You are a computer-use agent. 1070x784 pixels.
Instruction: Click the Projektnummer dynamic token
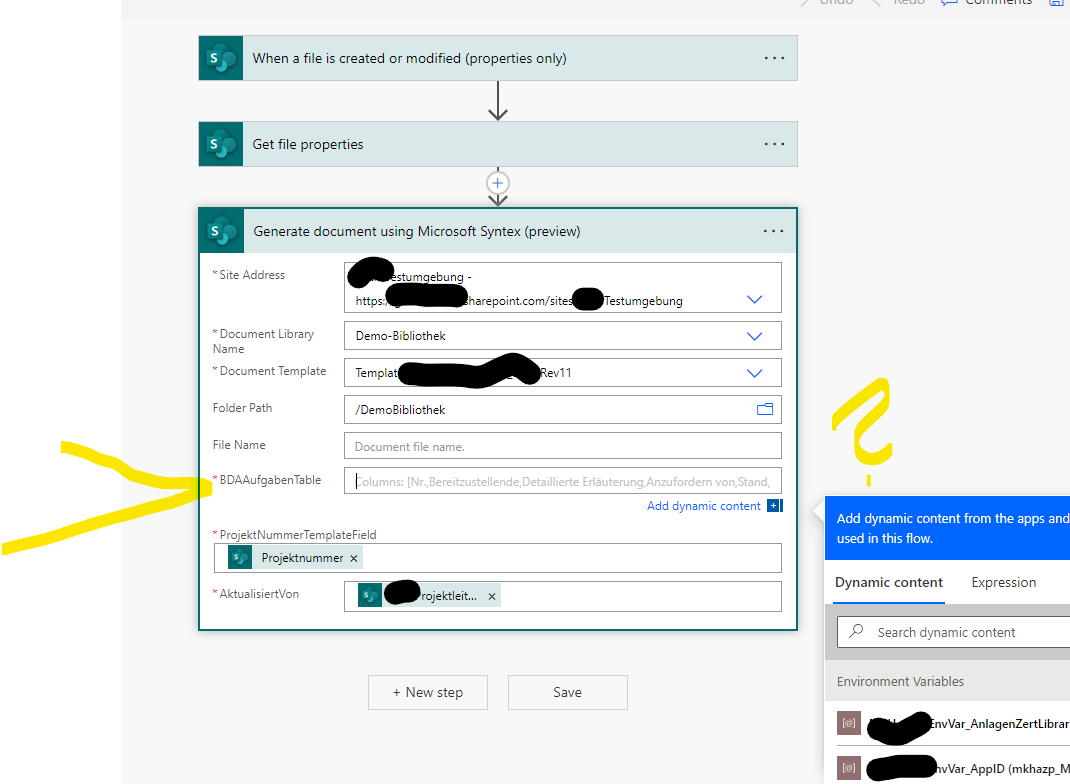[x=294, y=558]
